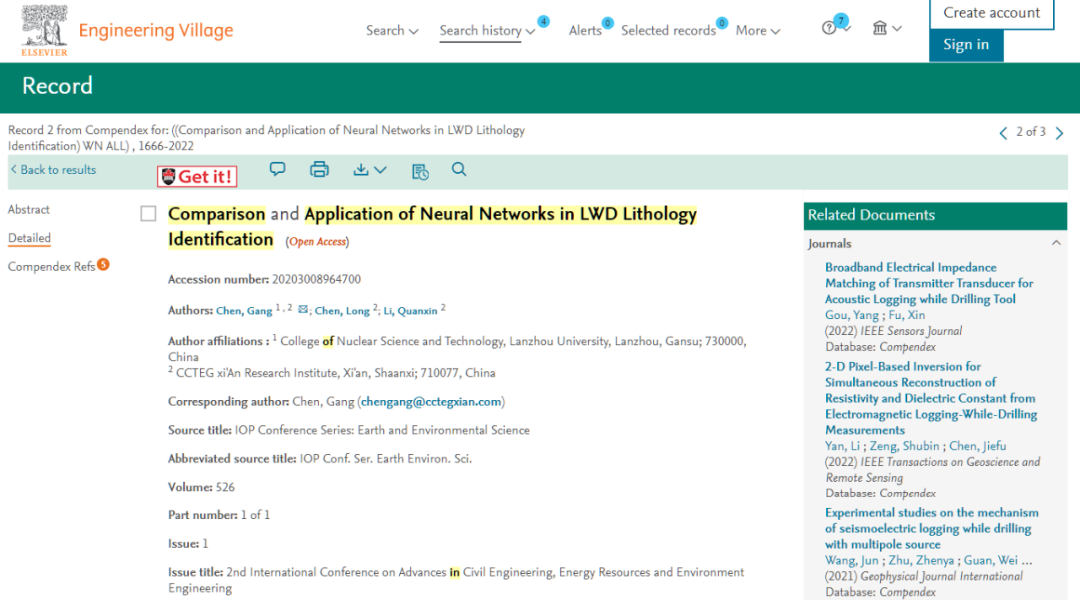The height and width of the screenshot is (600, 1080).
Task: Click related author Zhu, Zhenya
Action: coord(921,560)
